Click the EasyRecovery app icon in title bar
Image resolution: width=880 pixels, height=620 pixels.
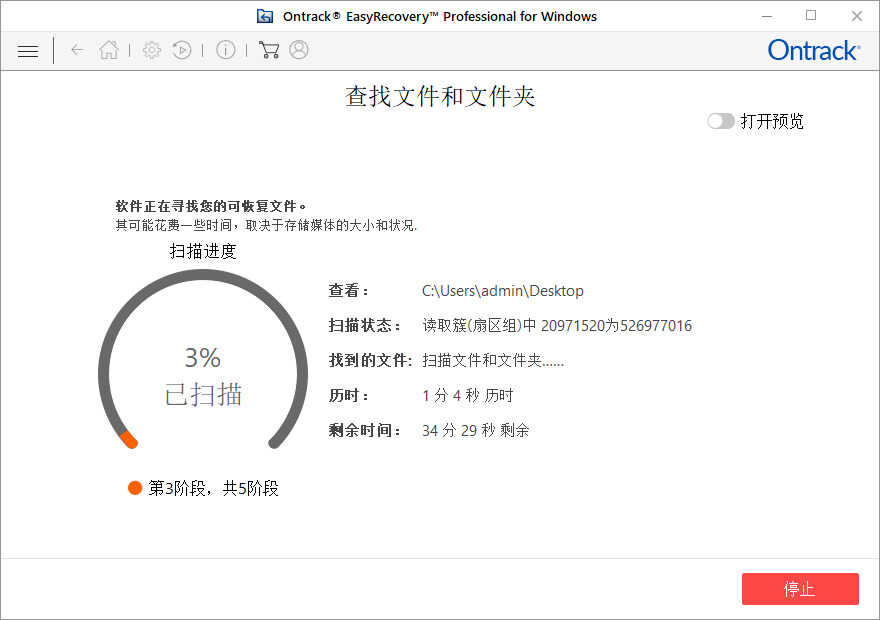(x=265, y=16)
